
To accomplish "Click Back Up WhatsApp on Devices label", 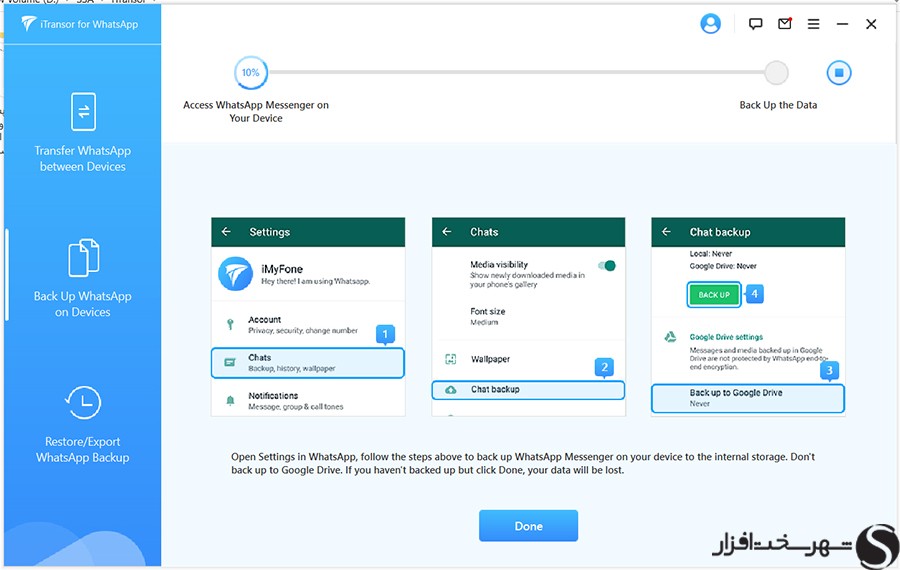I will pyautogui.click(x=83, y=304).
